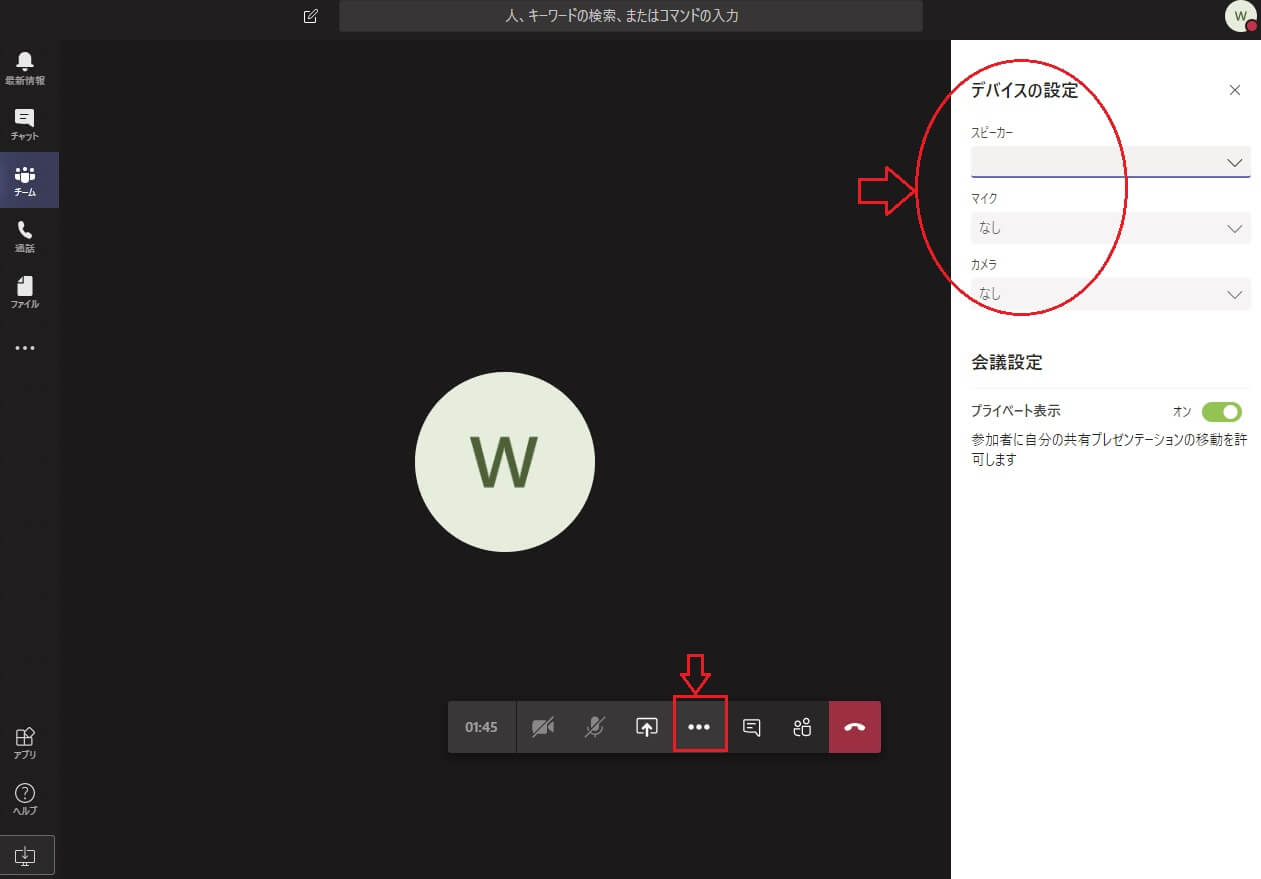Screen dimensions: 1261x879
Task: Open more actions in call toolbar
Action: (699, 727)
